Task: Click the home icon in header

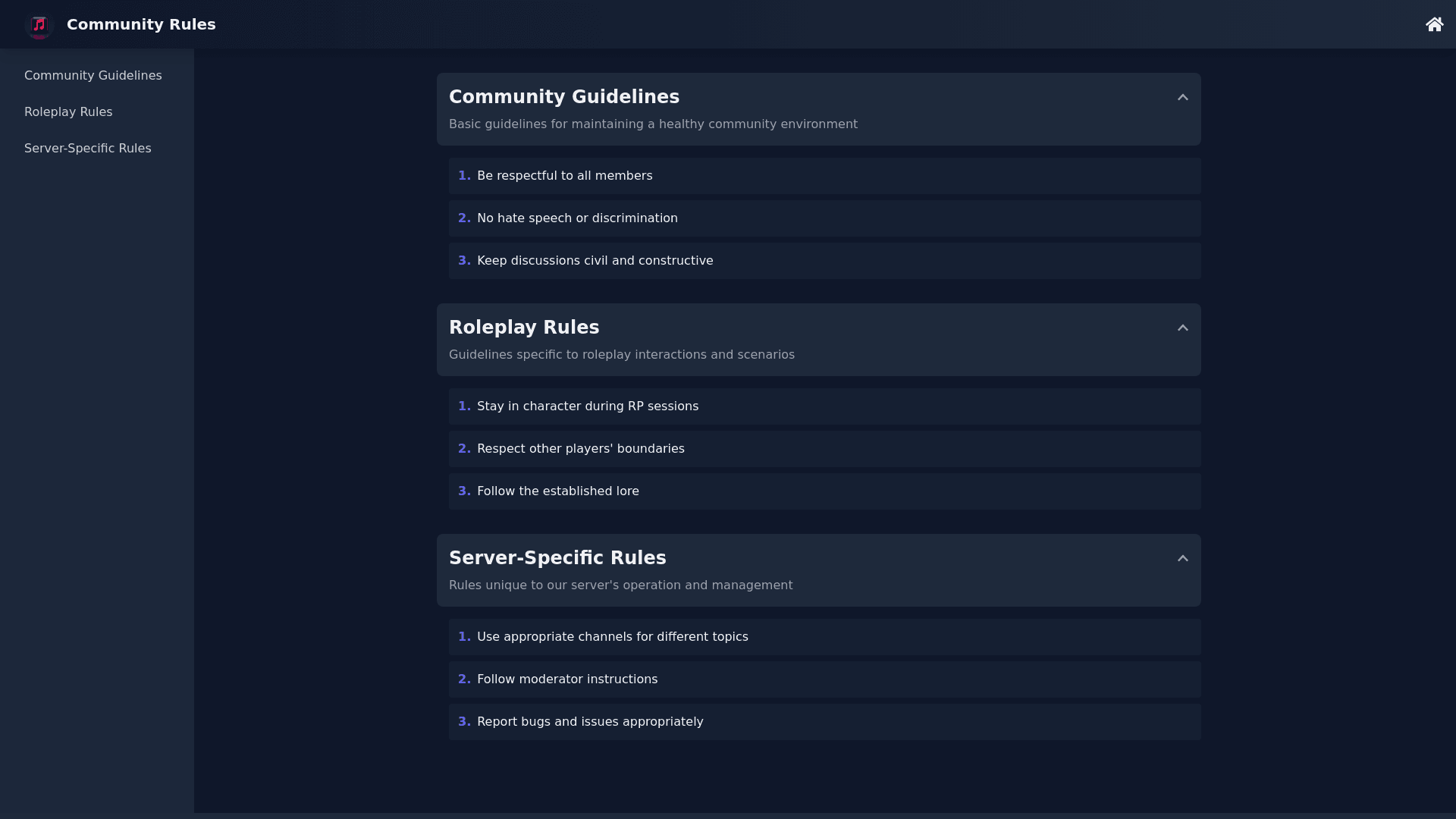Action: coord(1434,24)
